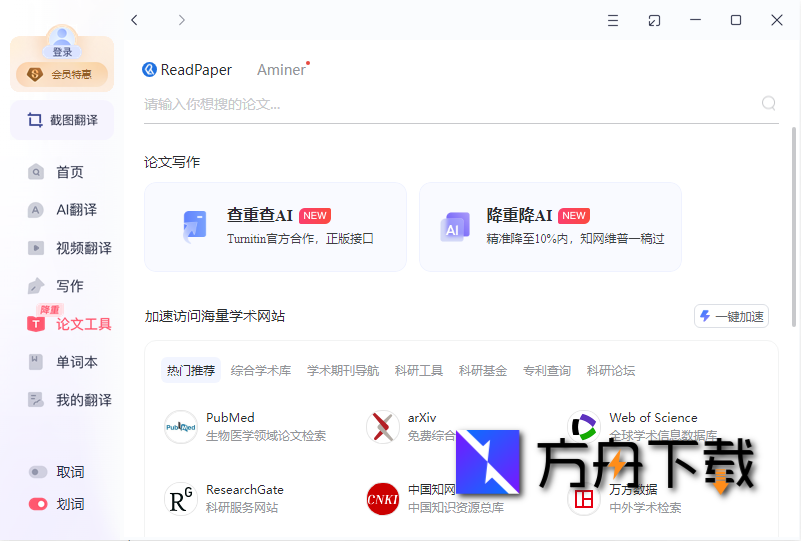The width and height of the screenshot is (801, 541).
Task: Click the 首页 sidebar icon
Action: point(36,172)
